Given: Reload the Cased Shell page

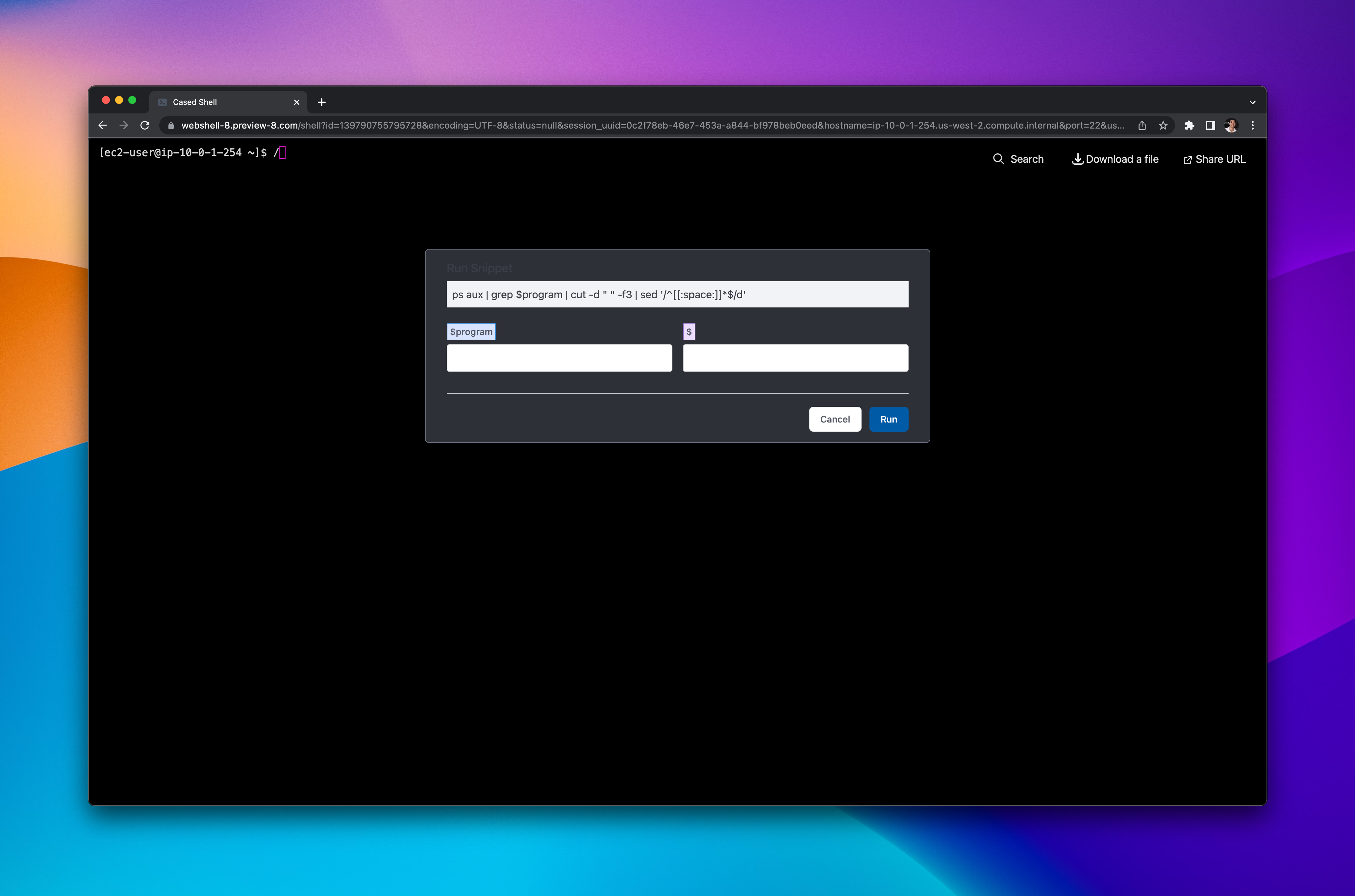Looking at the screenshot, I should [145, 125].
